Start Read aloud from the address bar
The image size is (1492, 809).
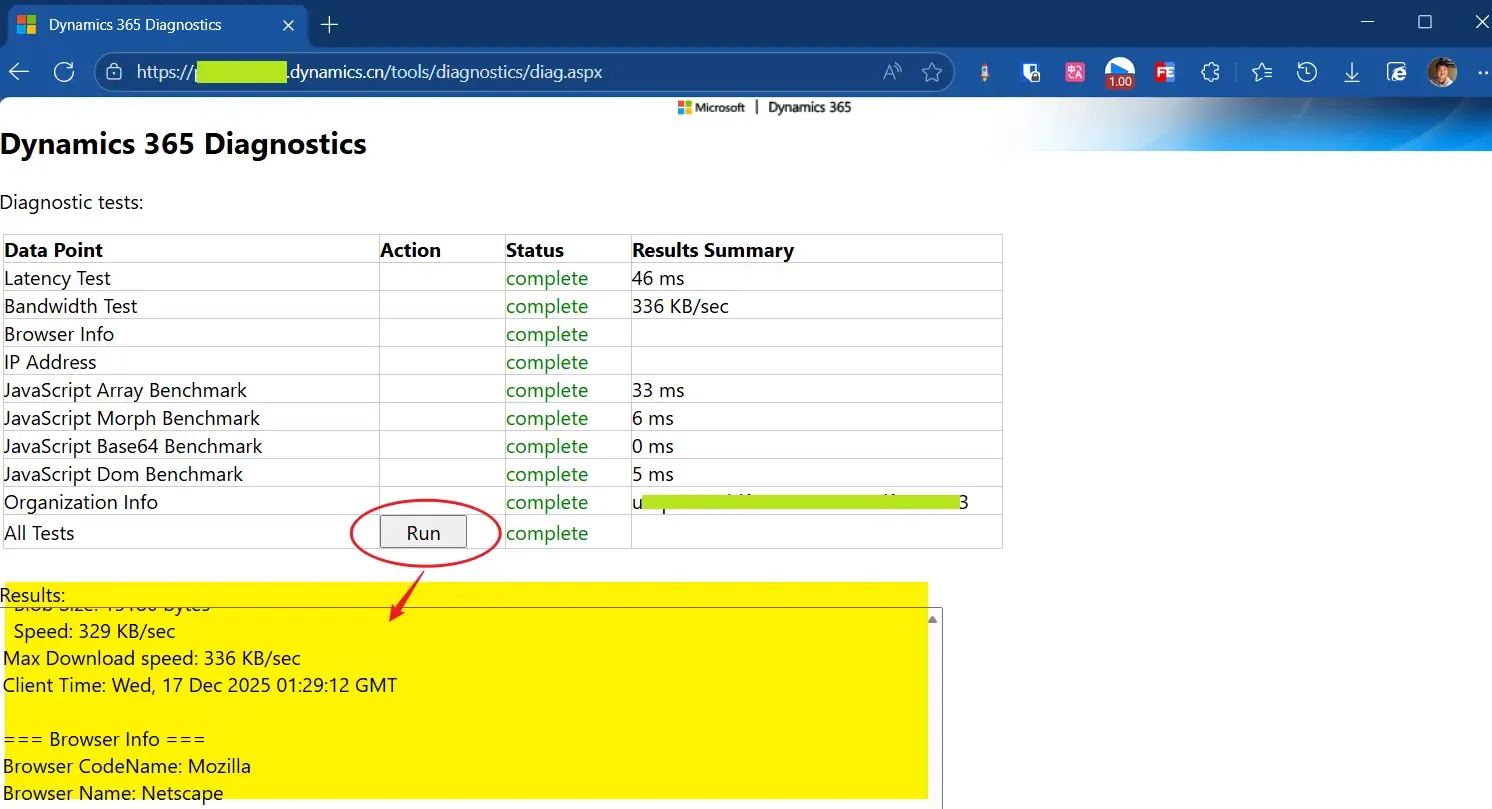tap(891, 72)
